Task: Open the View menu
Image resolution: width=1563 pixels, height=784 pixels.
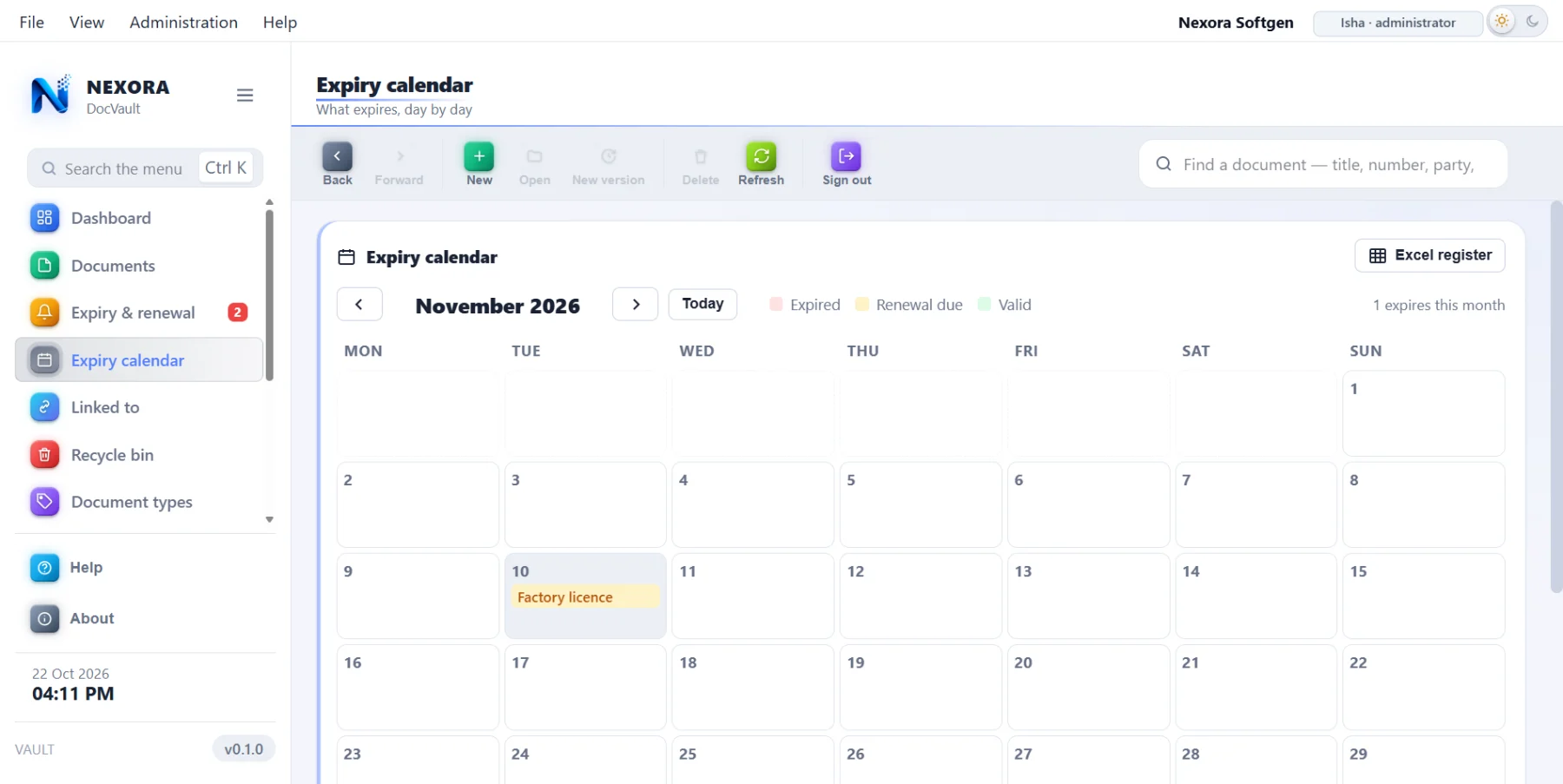Action: click(x=87, y=23)
